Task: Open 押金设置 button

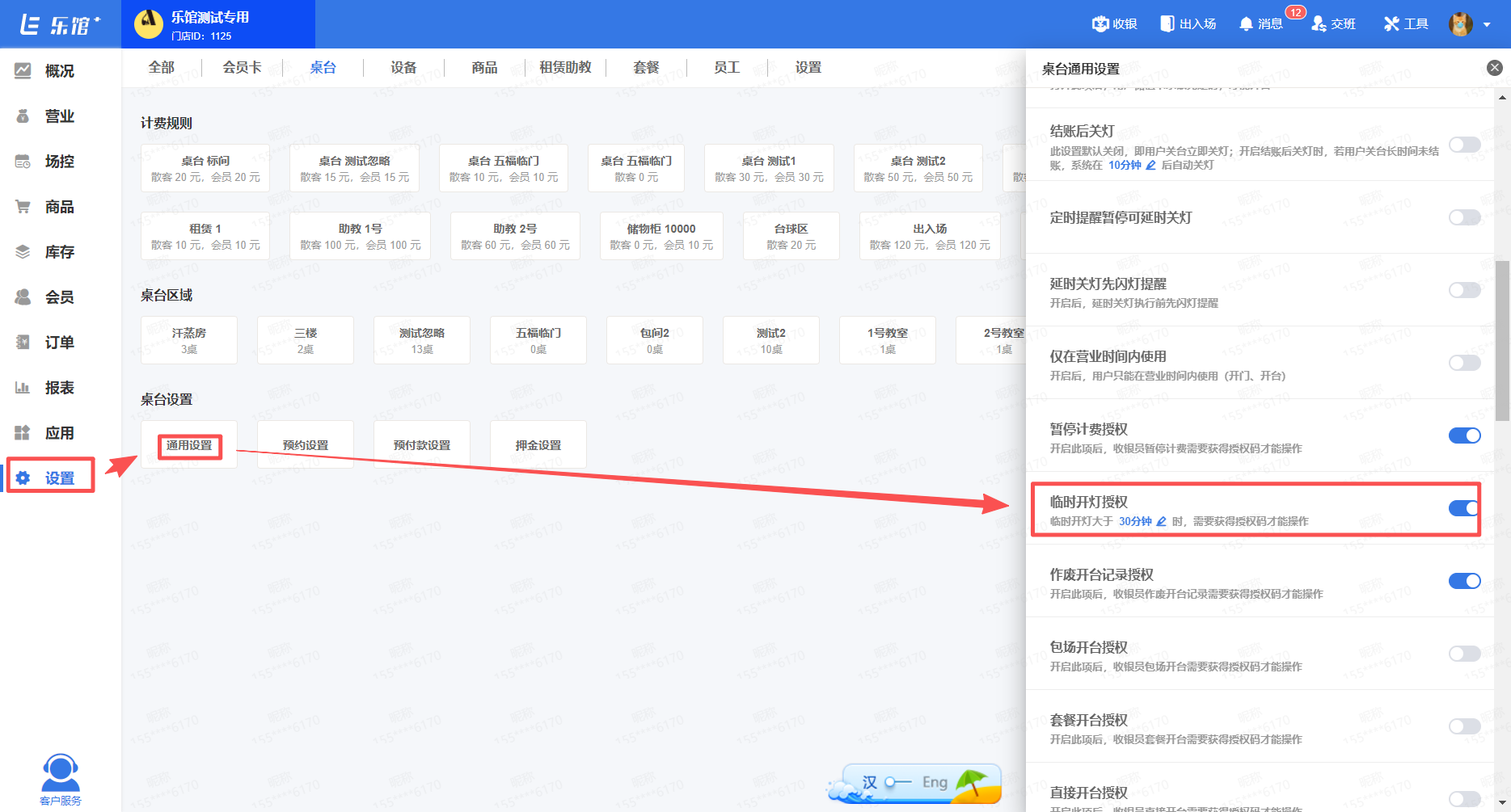Action: tap(538, 445)
